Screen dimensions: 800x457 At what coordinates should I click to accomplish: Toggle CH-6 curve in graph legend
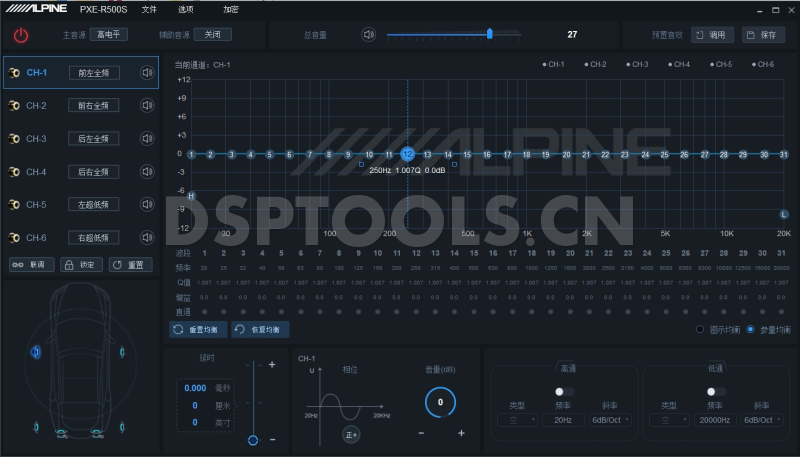pos(763,64)
